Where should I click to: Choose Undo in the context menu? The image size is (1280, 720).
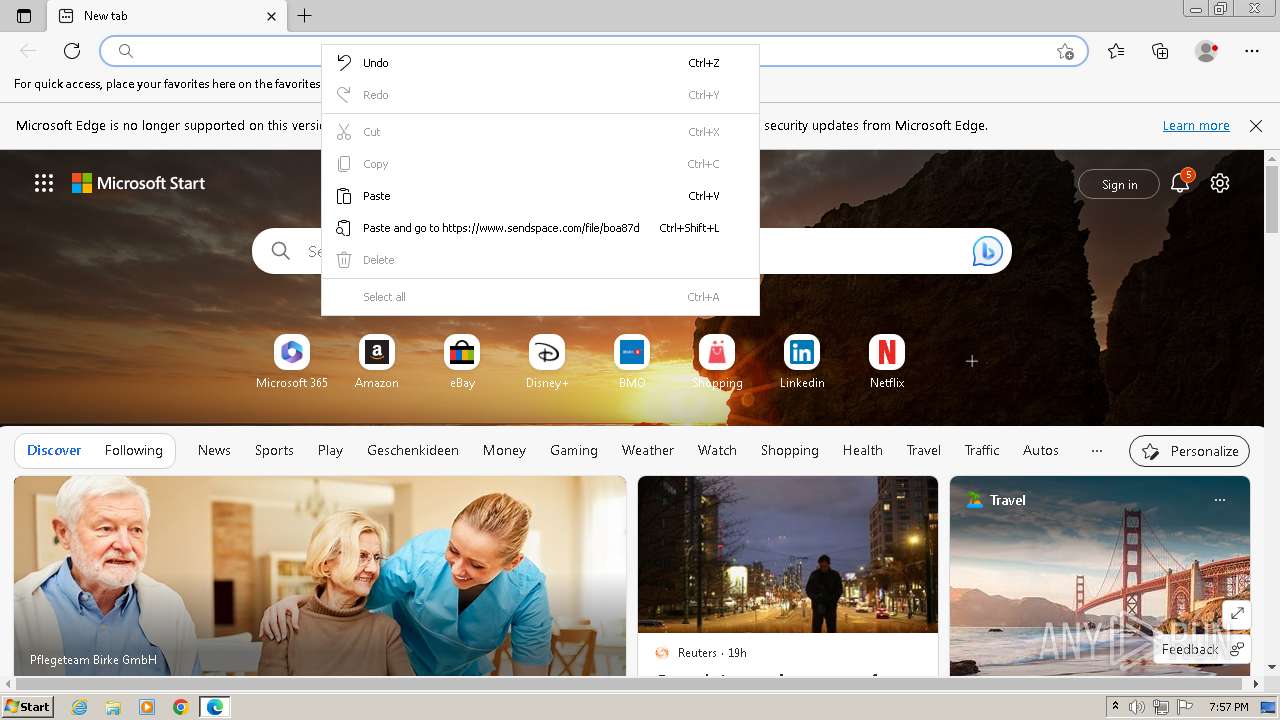point(540,63)
